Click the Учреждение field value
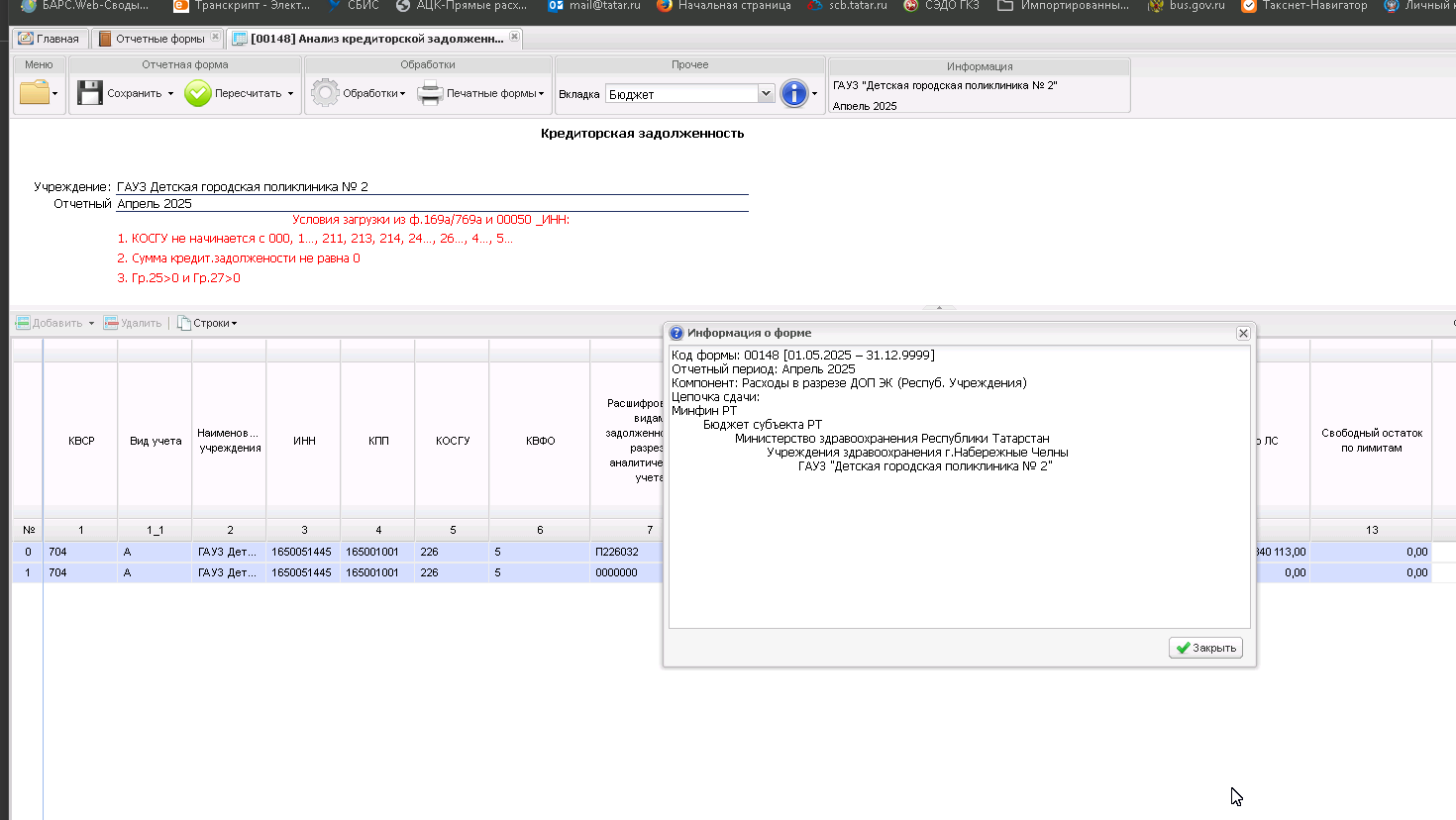This screenshot has width=1456, height=820. click(x=432, y=186)
